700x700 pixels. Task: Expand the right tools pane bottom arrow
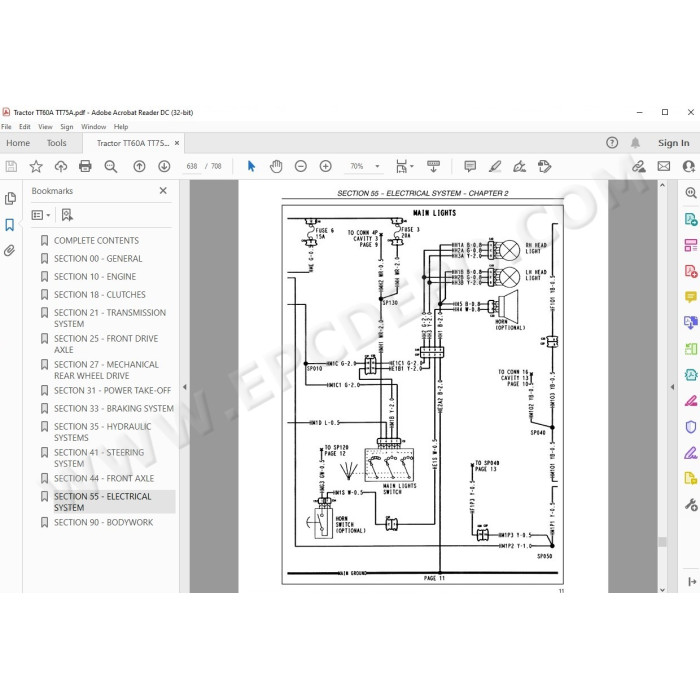pos(692,582)
